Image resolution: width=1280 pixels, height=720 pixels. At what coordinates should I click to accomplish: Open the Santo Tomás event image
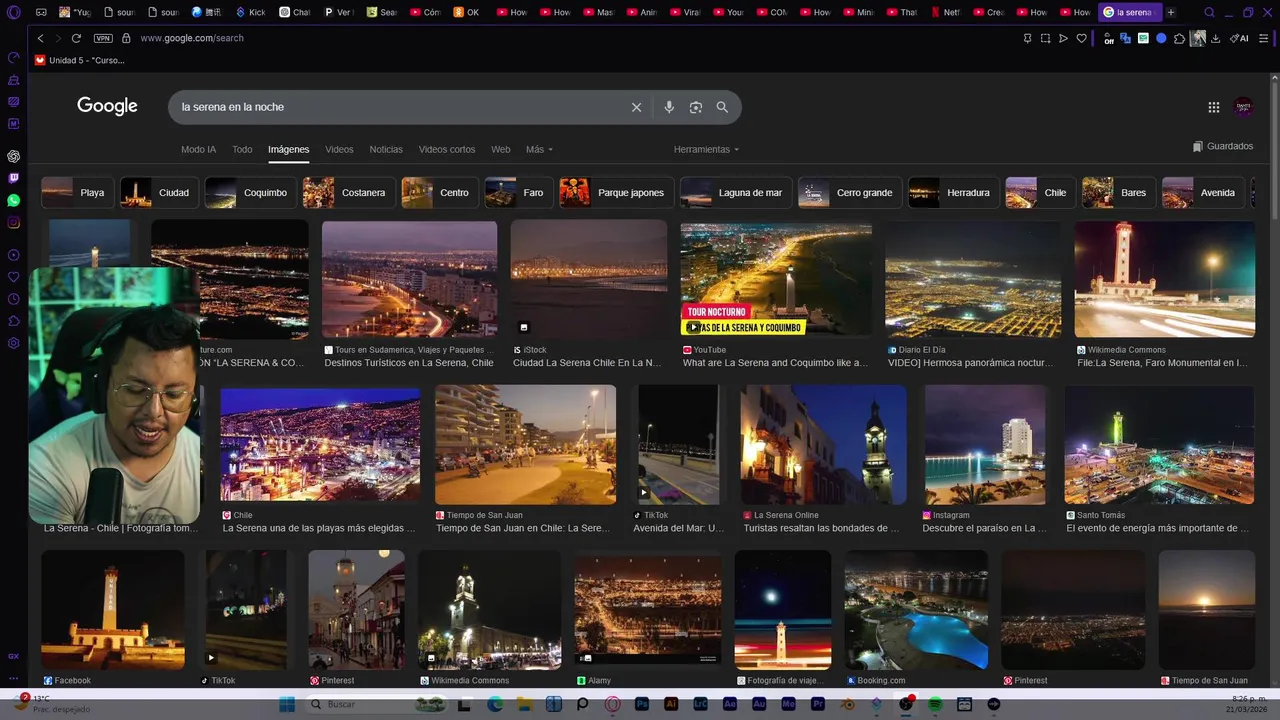1159,445
